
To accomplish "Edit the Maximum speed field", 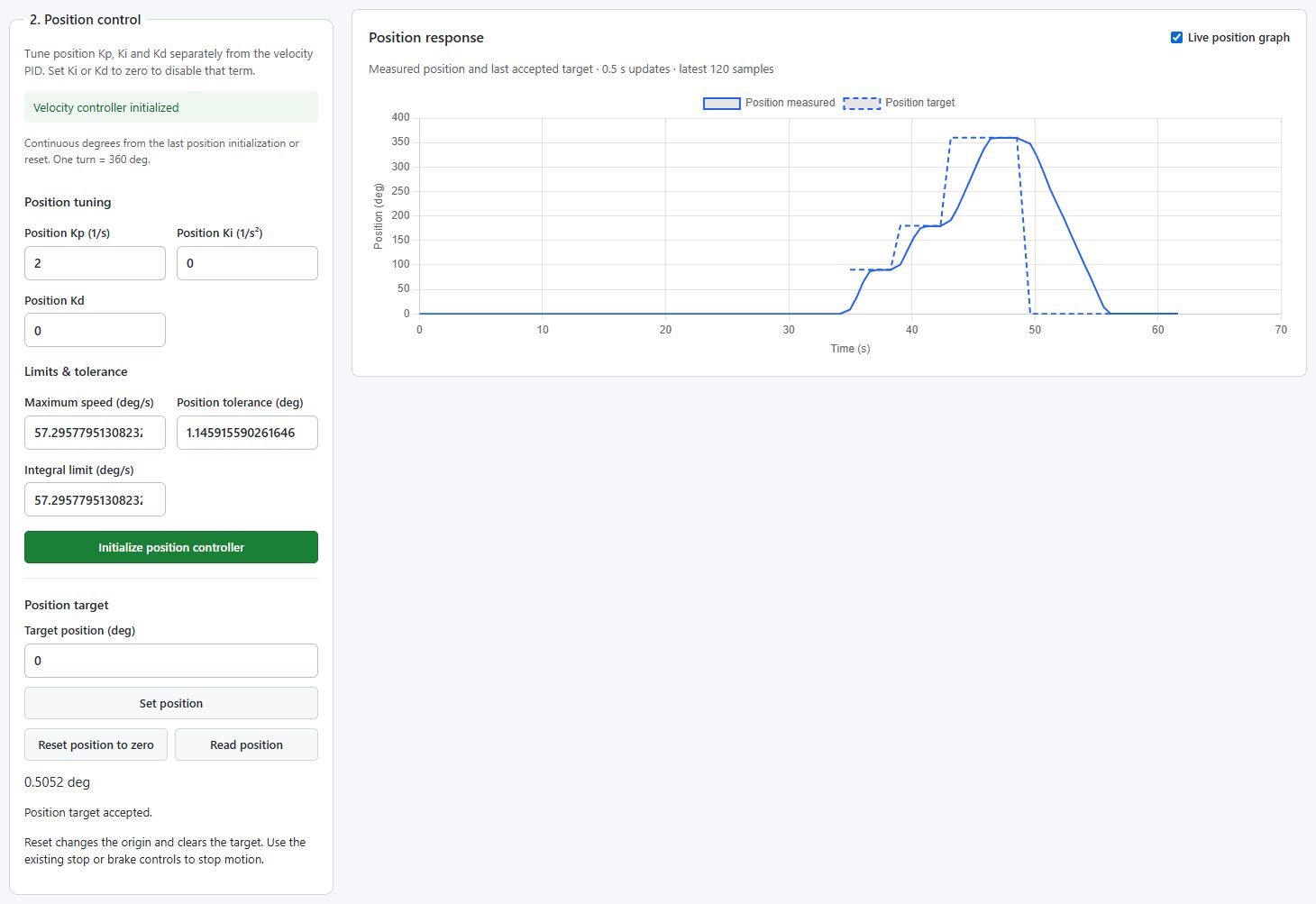I will click(x=95, y=433).
